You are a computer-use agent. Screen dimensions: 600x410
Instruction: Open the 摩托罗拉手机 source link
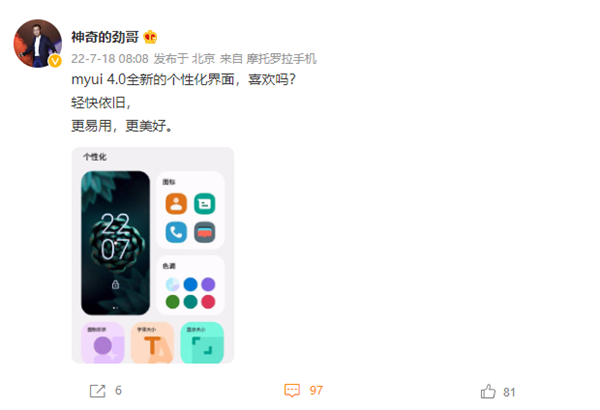[281, 59]
